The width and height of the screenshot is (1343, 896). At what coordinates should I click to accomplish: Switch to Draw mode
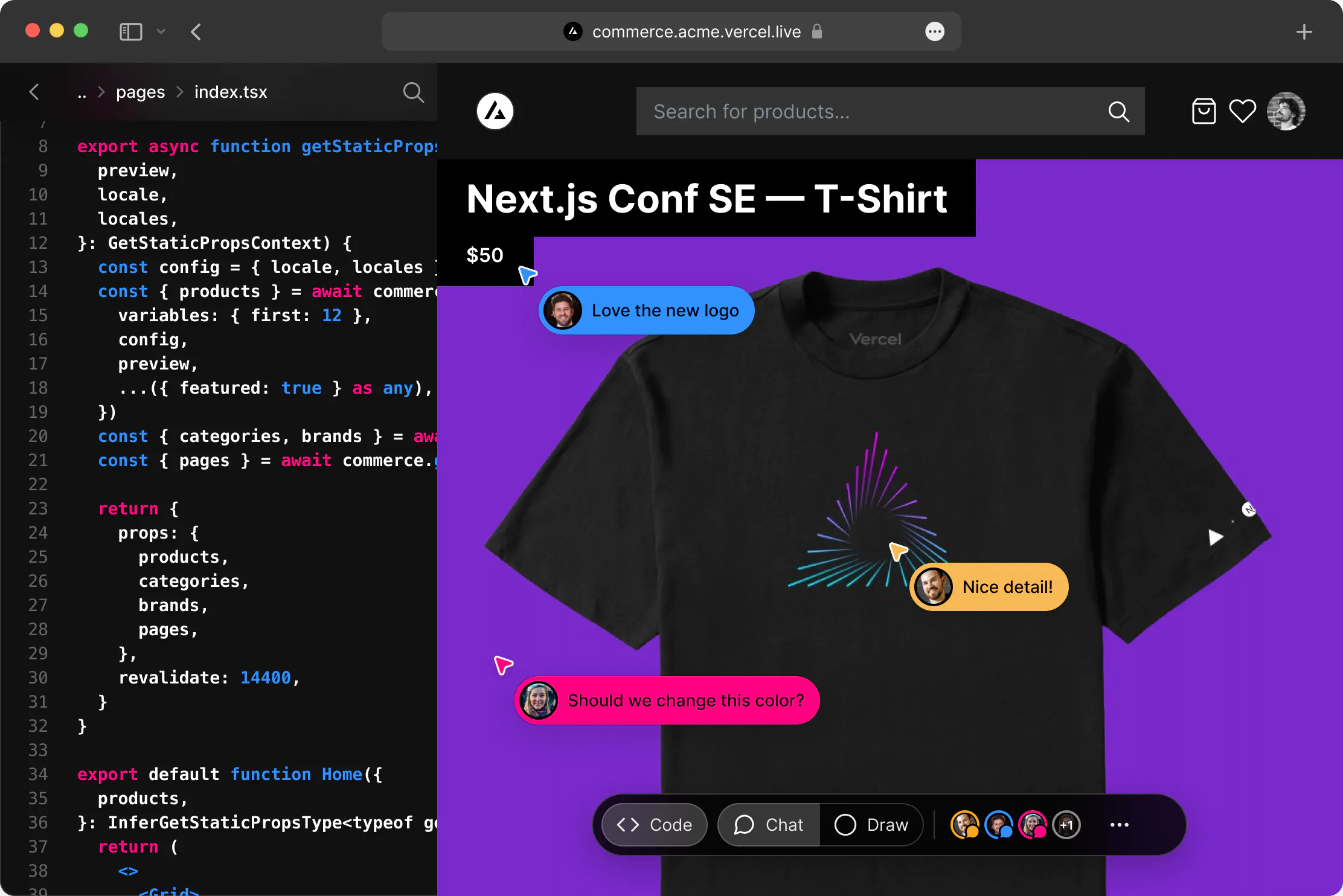click(x=871, y=825)
